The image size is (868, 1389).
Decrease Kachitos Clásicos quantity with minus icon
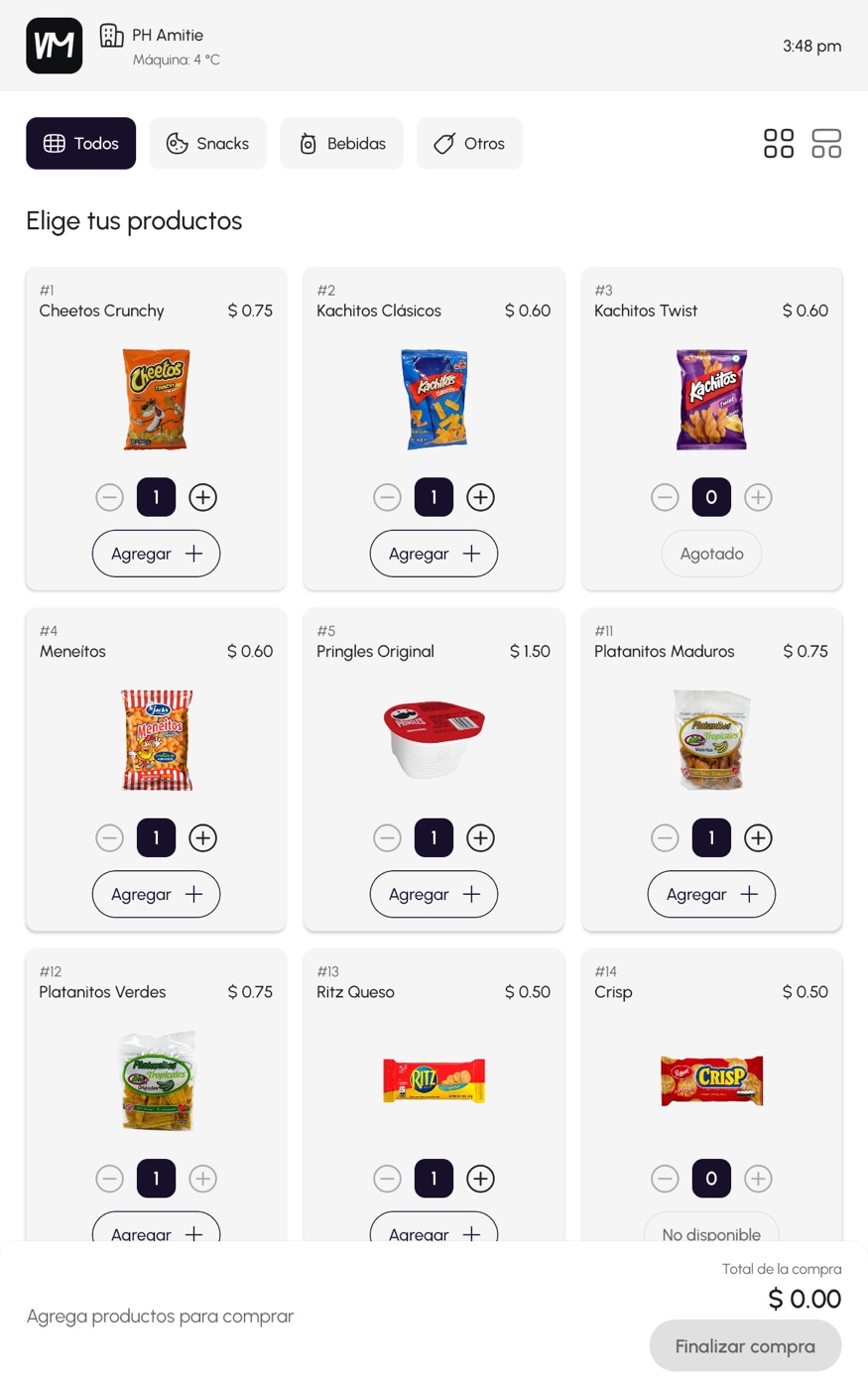click(x=387, y=497)
